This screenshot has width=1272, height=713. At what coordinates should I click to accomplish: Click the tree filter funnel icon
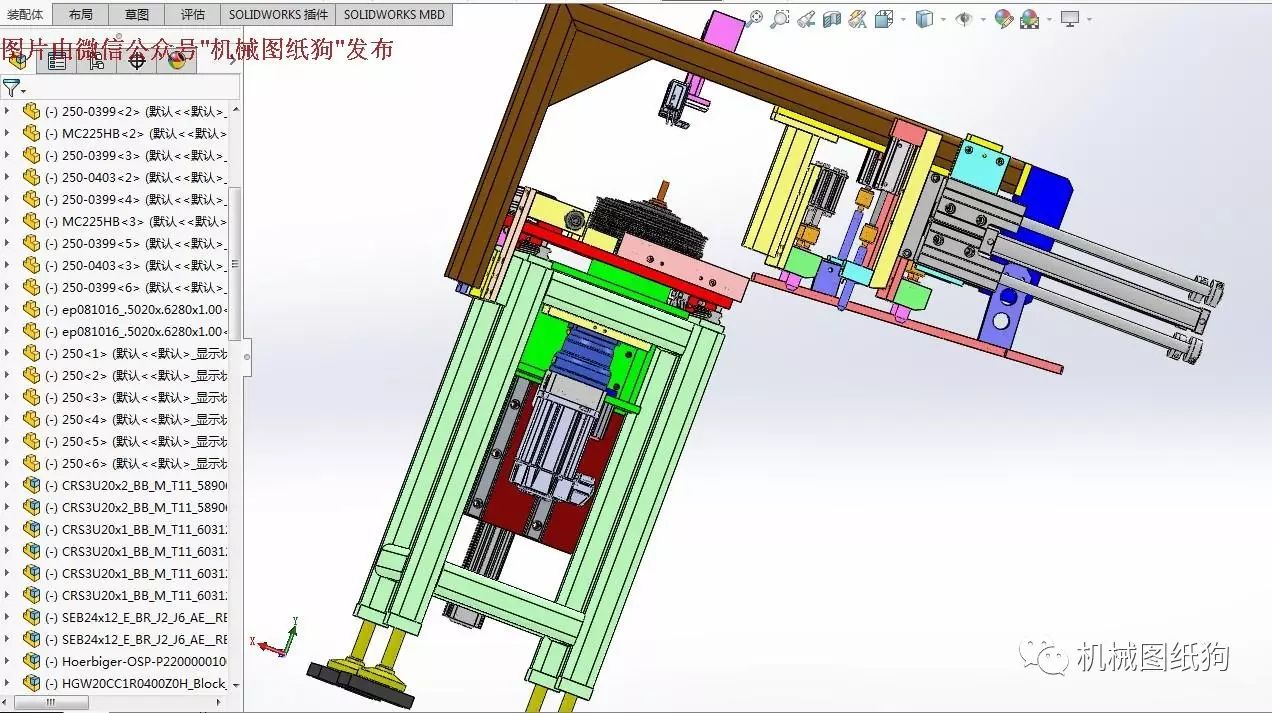(x=11, y=88)
